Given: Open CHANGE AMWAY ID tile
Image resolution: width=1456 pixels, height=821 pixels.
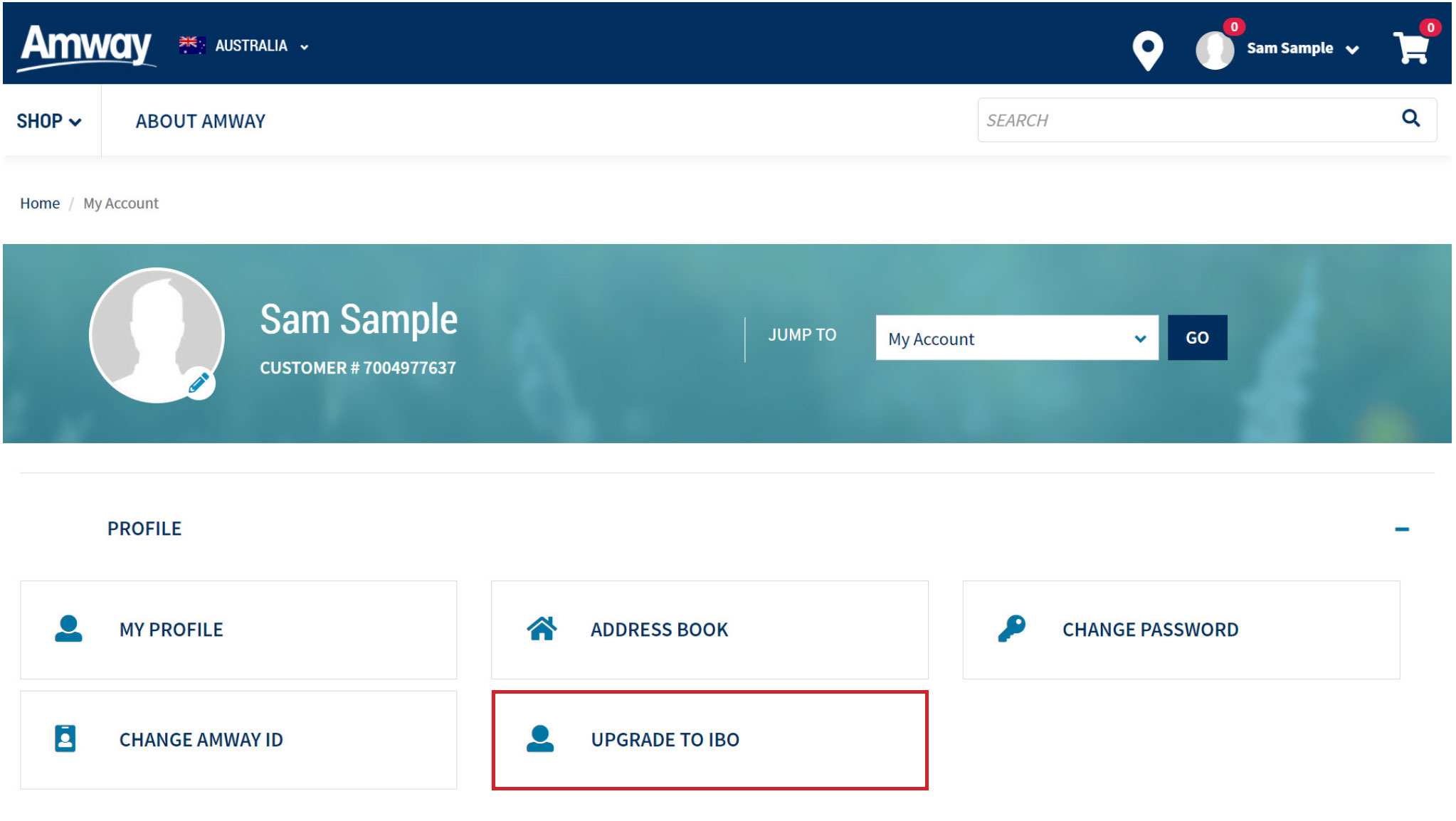Looking at the screenshot, I should click(238, 740).
